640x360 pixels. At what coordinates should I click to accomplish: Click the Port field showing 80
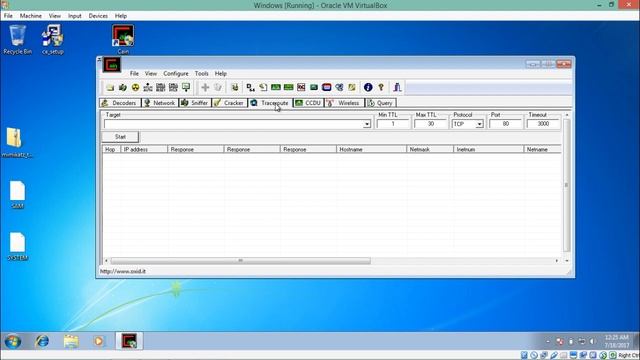[x=506, y=124]
